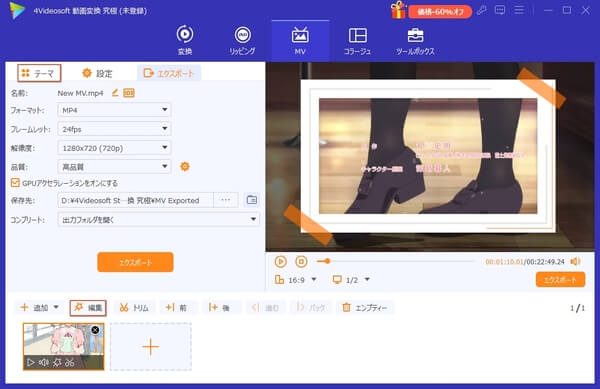The width and height of the screenshot is (600, 389).
Task: Select the MV tab
Action: pos(300,40)
